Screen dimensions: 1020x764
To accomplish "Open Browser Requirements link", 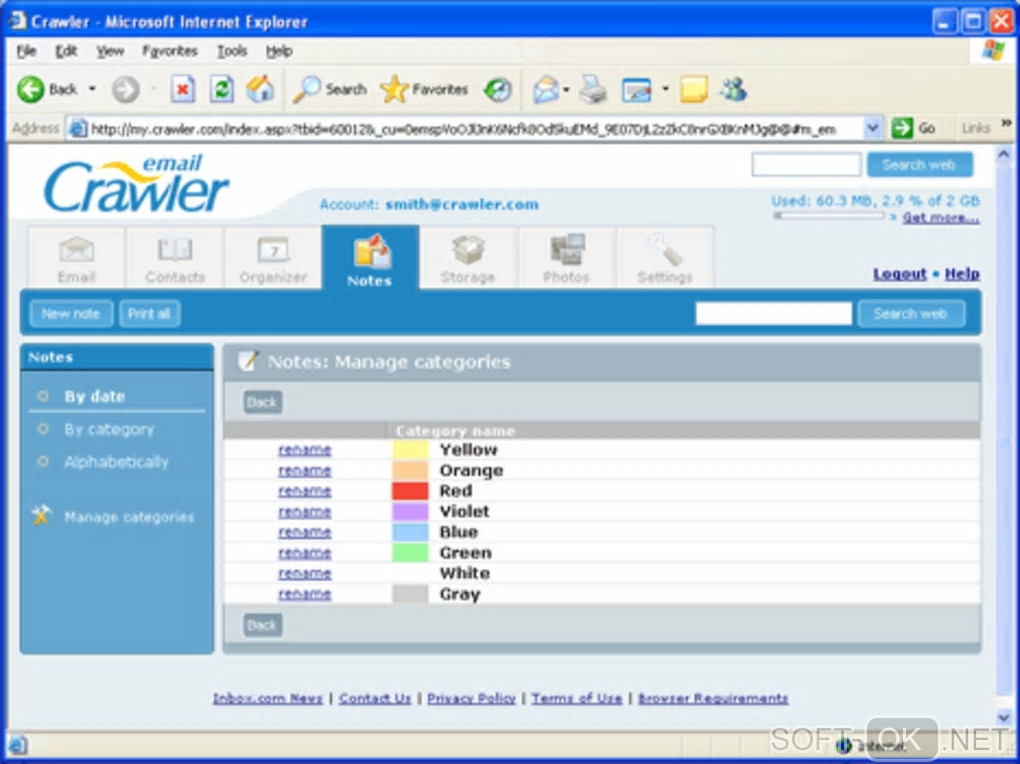I will pyautogui.click(x=712, y=698).
